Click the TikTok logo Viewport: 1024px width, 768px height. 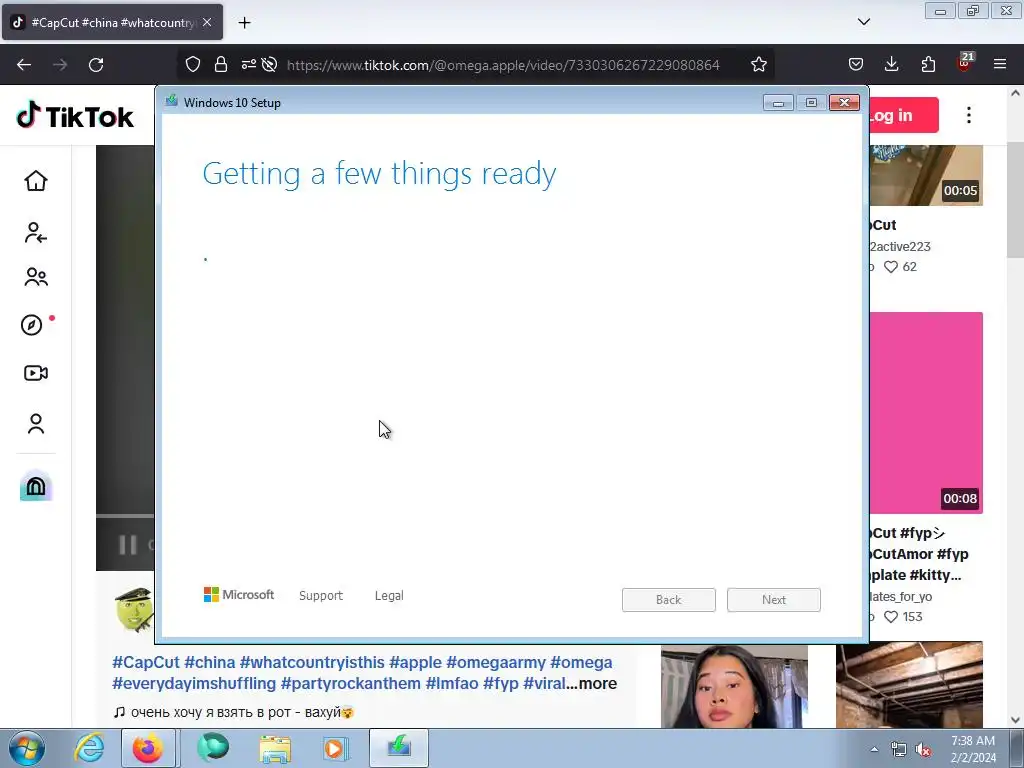[x=74, y=116]
